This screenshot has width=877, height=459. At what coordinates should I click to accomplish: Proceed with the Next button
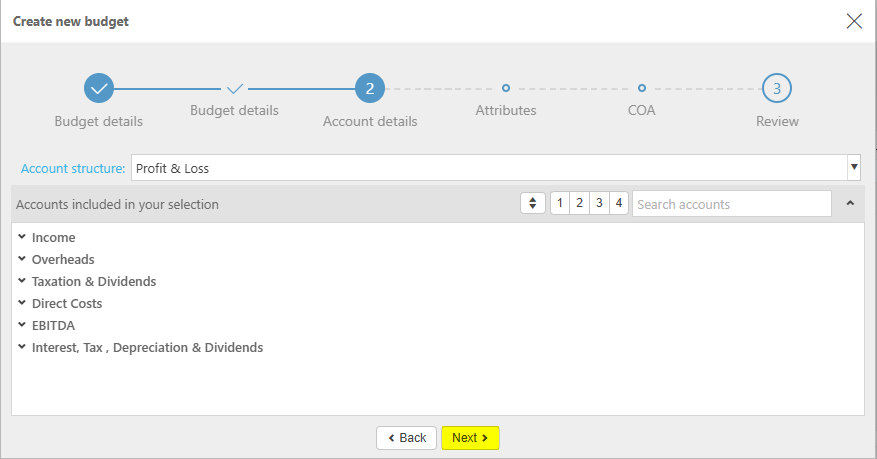click(x=470, y=438)
